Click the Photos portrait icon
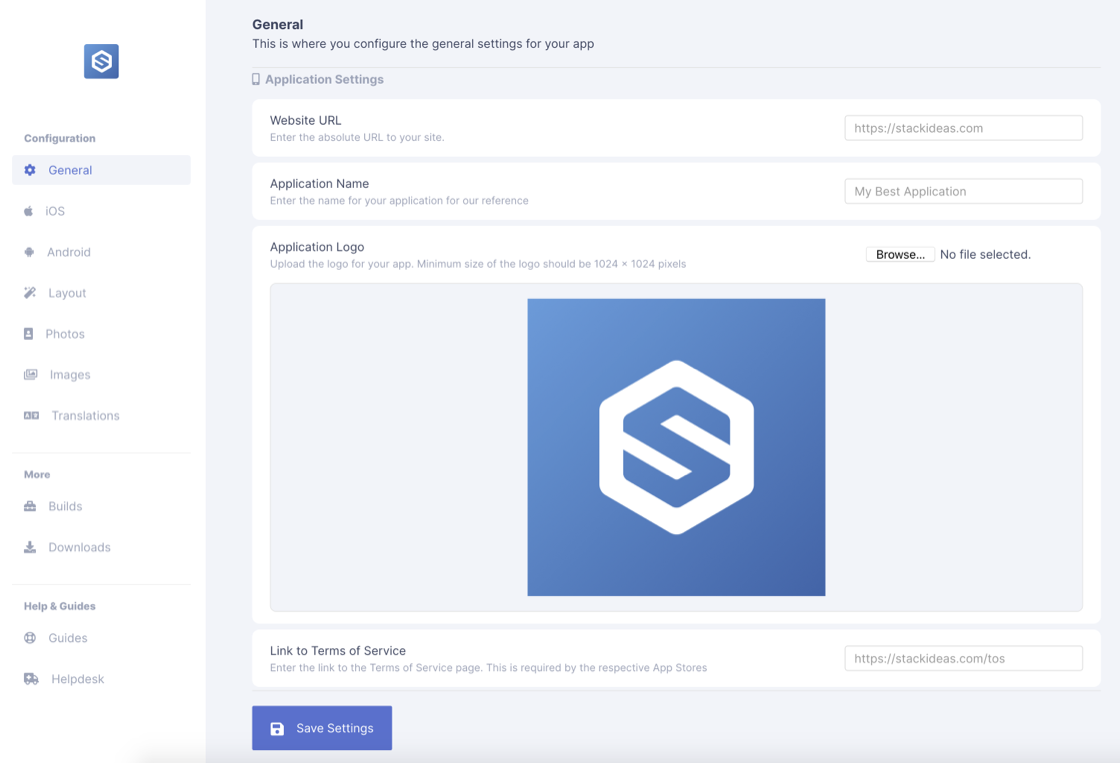Screen dimensions: 1120x764 (29, 333)
